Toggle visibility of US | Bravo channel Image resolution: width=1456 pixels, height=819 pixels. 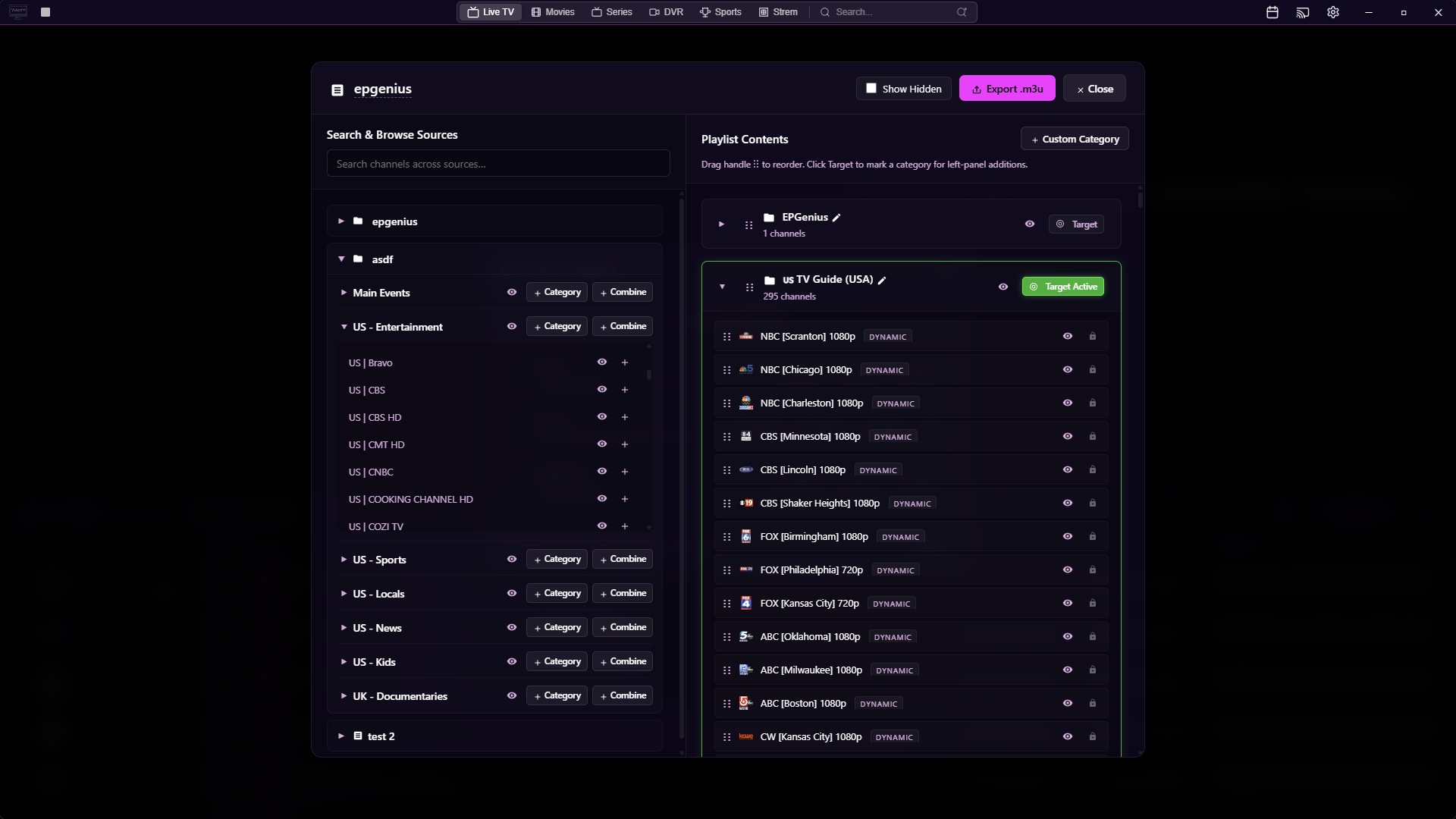tap(602, 362)
